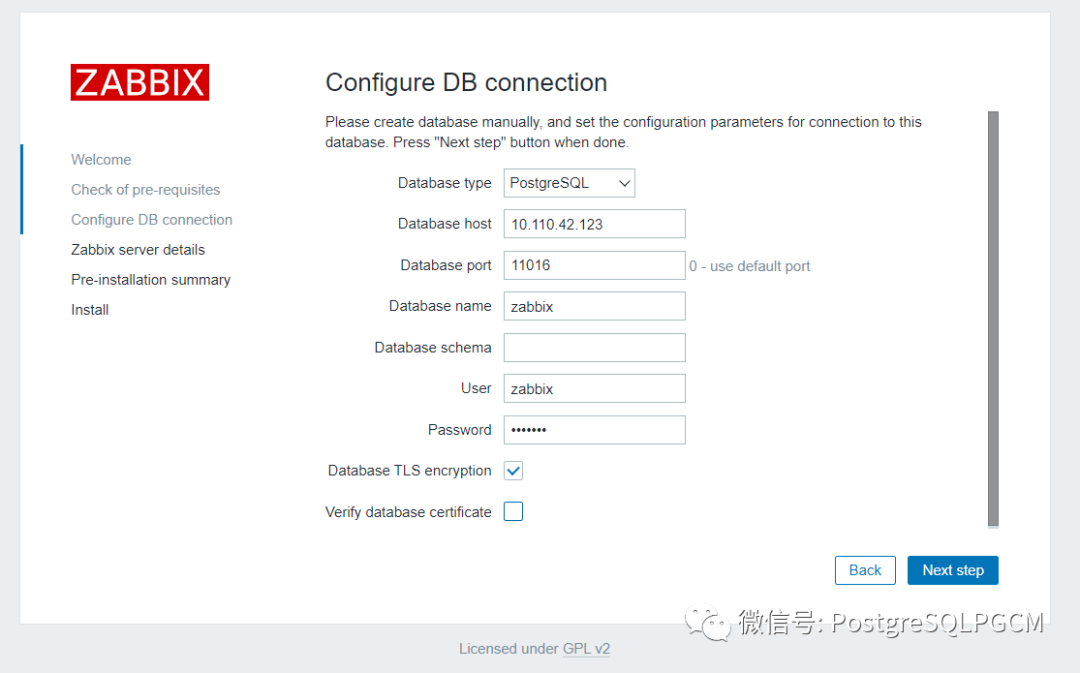Click the Password field
The height and width of the screenshot is (673, 1080).
click(x=594, y=430)
